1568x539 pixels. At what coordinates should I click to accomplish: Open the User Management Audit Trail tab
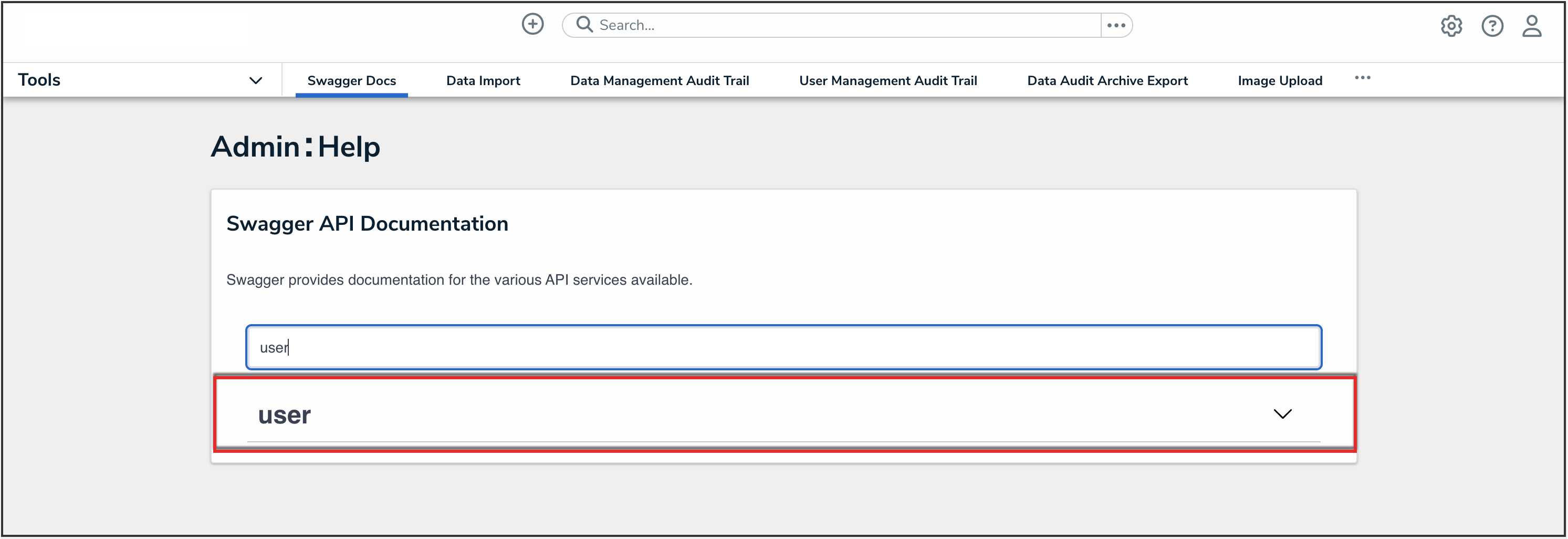(x=888, y=80)
